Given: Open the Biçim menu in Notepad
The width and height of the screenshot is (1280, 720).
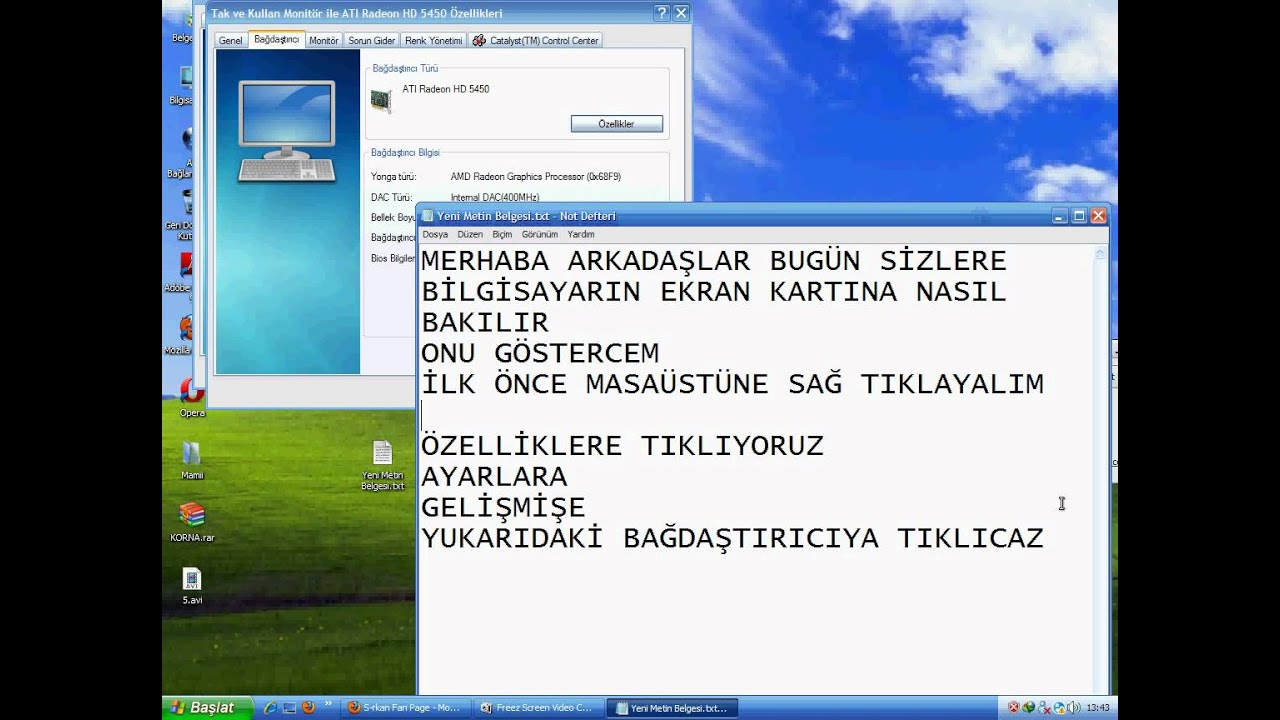Looking at the screenshot, I should 502,234.
